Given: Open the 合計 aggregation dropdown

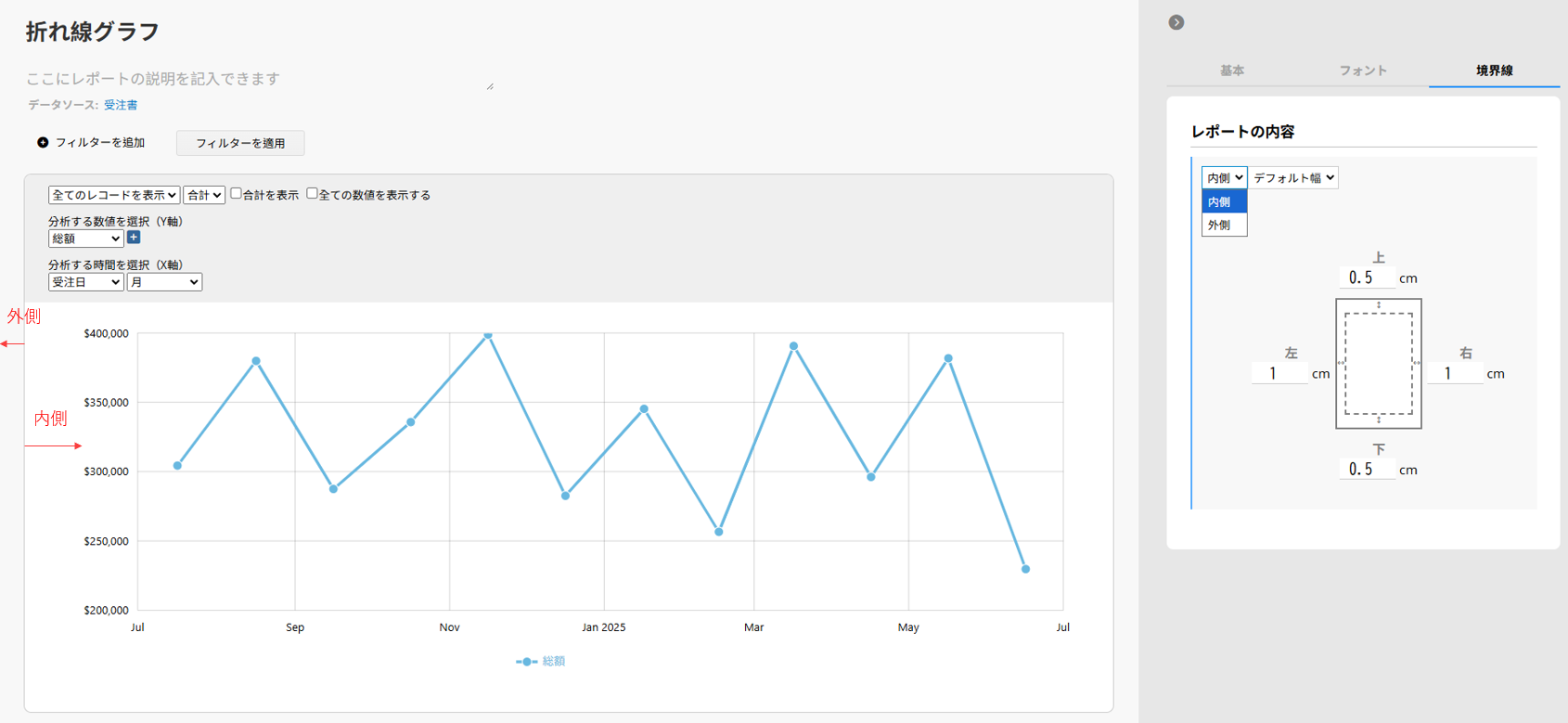Looking at the screenshot, I should coord(203,195).
